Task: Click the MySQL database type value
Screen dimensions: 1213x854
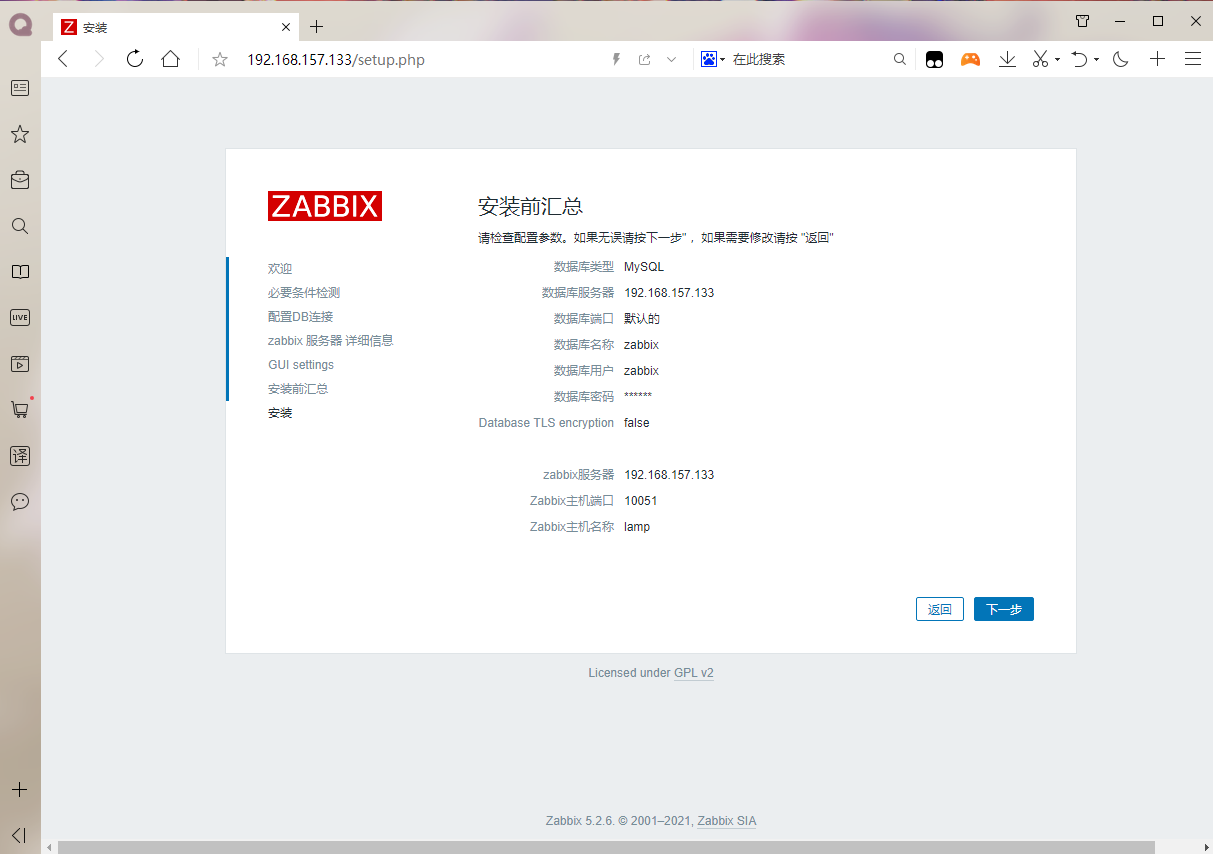Action: coord(644,267)
